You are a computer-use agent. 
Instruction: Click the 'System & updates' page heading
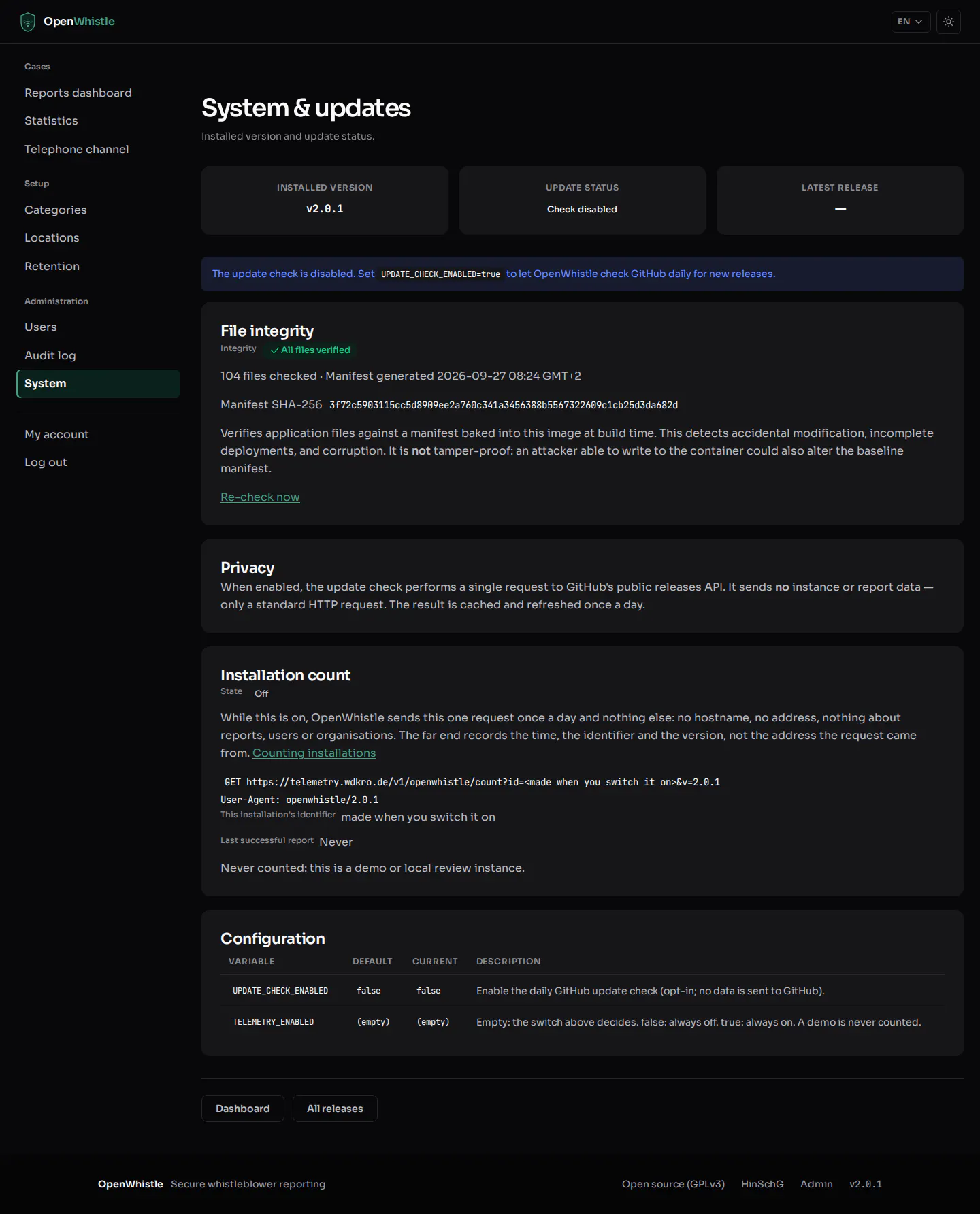pos(306,108)
